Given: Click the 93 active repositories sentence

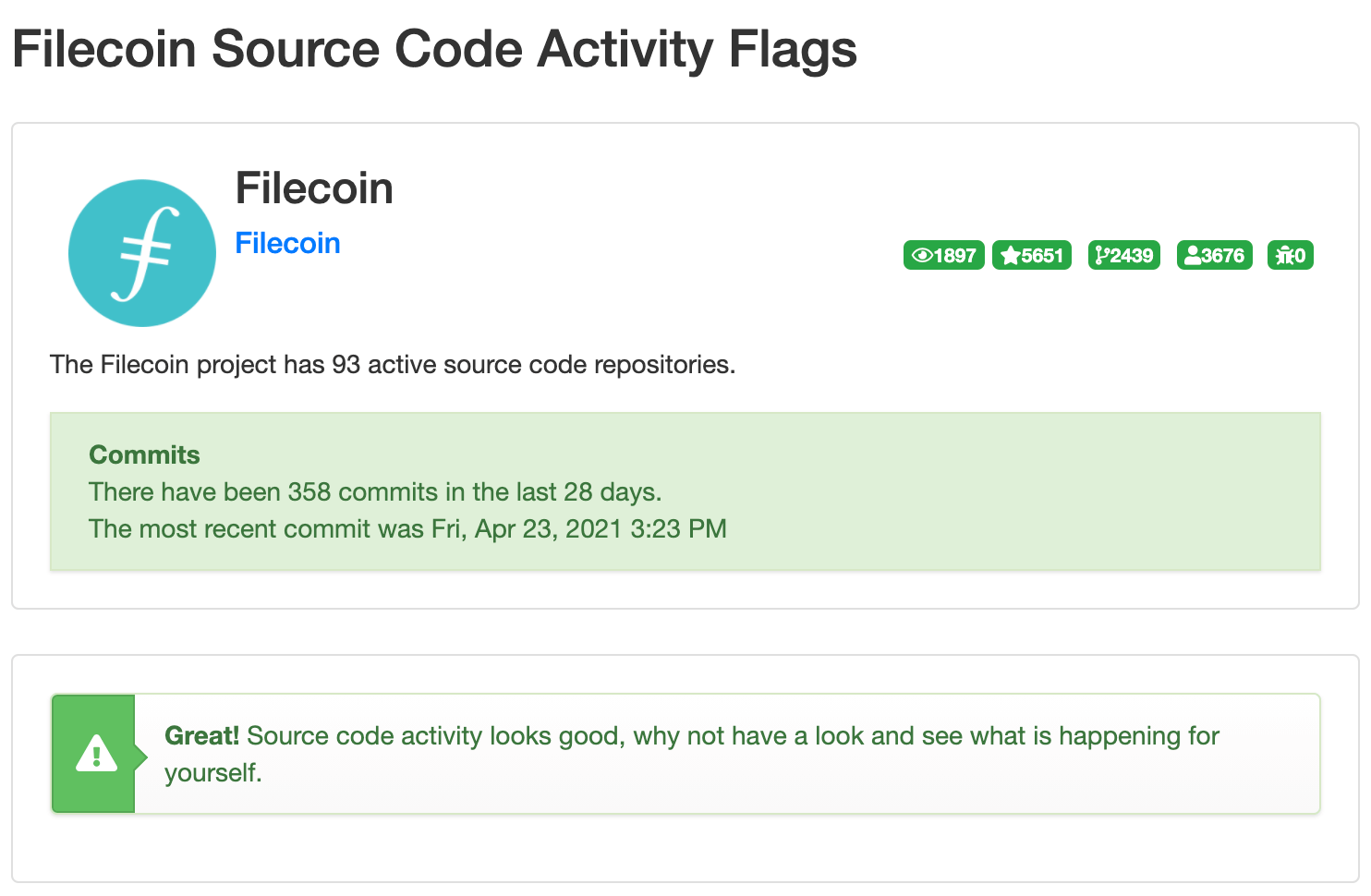Looking at the screenshot, I should click(x=393, y=365).
